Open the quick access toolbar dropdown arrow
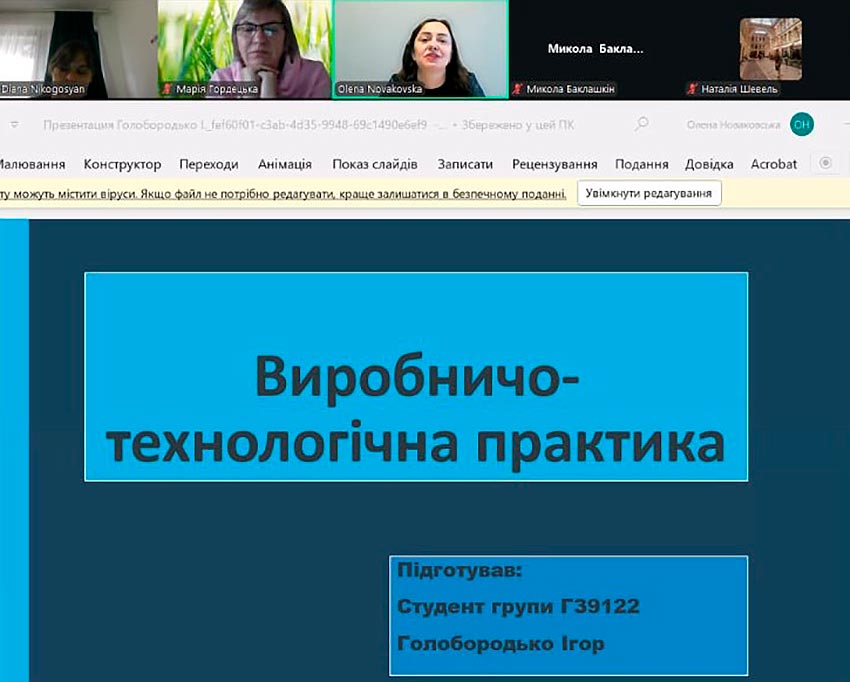The width and height of the screenshot is (850, 682). click(x=15, y=125)
